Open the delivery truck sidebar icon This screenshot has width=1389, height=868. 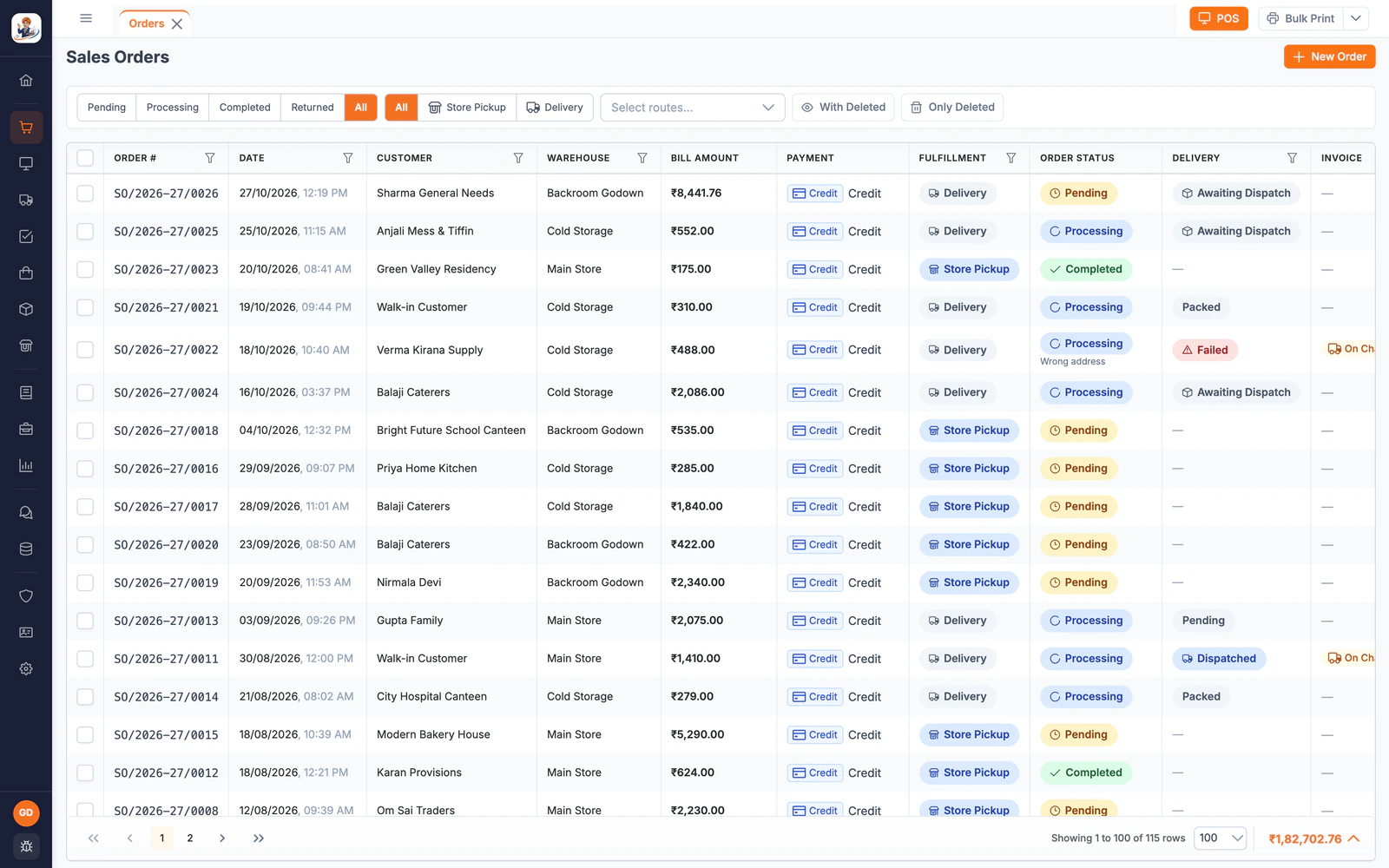26,201
